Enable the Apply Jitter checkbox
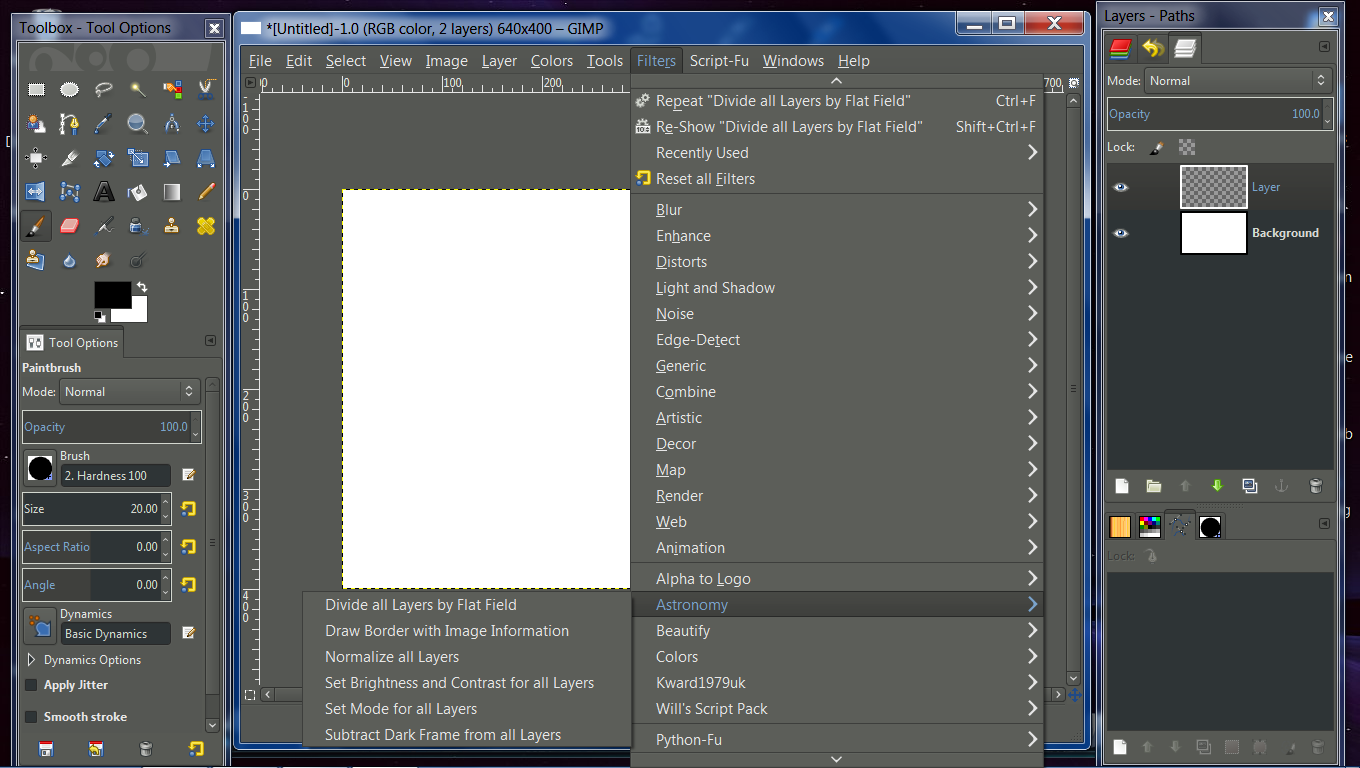Image resolution: width=1360 pixels, height=768 pixels. click(31, 685)
